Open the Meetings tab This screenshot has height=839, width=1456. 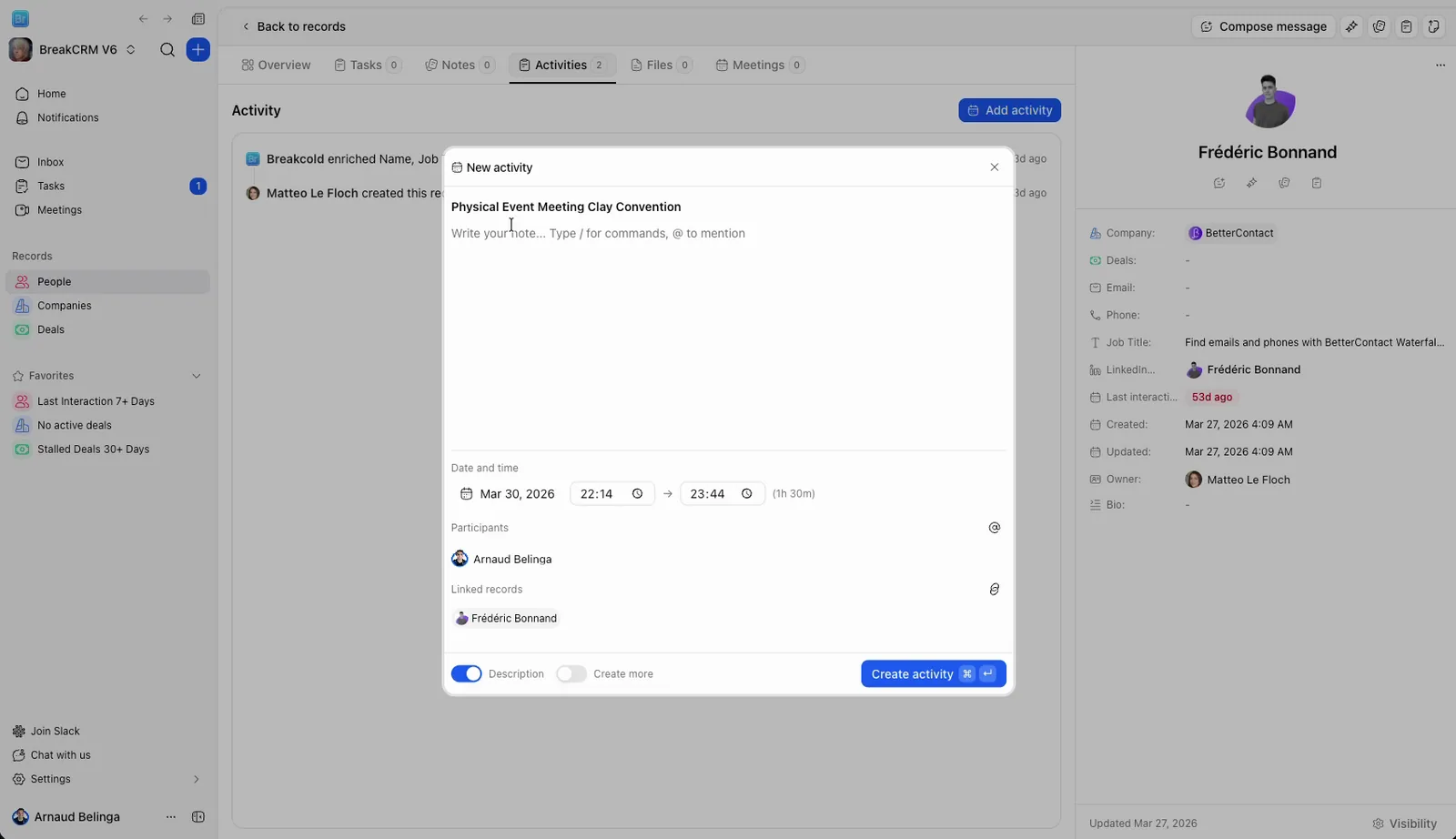pos(760,65)
